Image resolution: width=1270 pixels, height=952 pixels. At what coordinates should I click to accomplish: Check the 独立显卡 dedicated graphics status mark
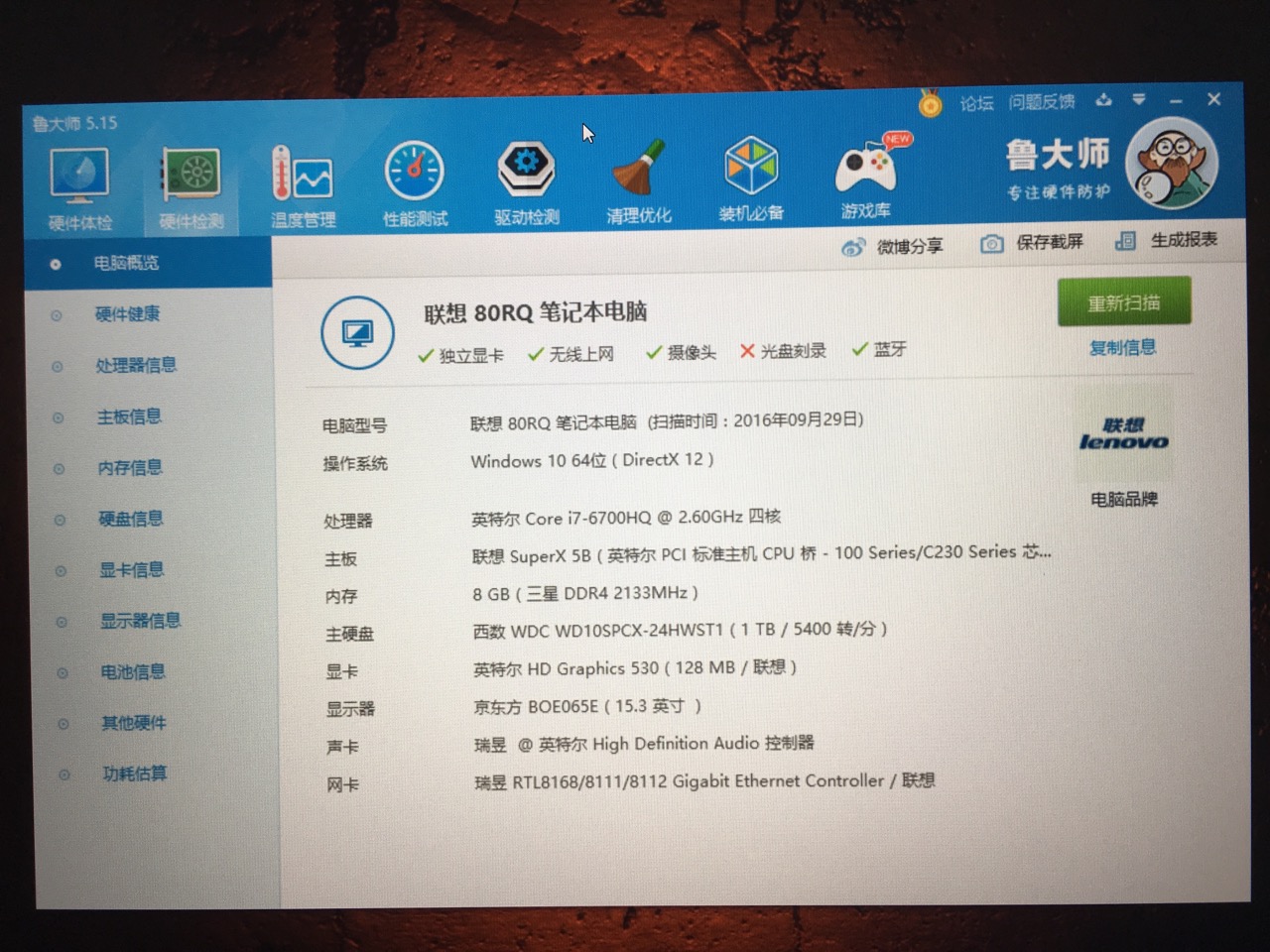coord(459,353)
